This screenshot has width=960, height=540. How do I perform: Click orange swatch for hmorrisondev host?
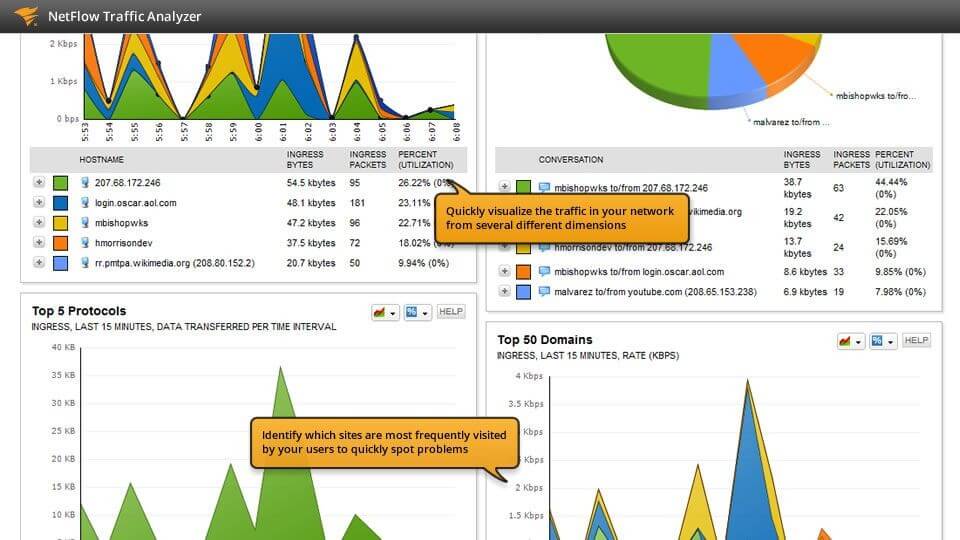(60, 243)
